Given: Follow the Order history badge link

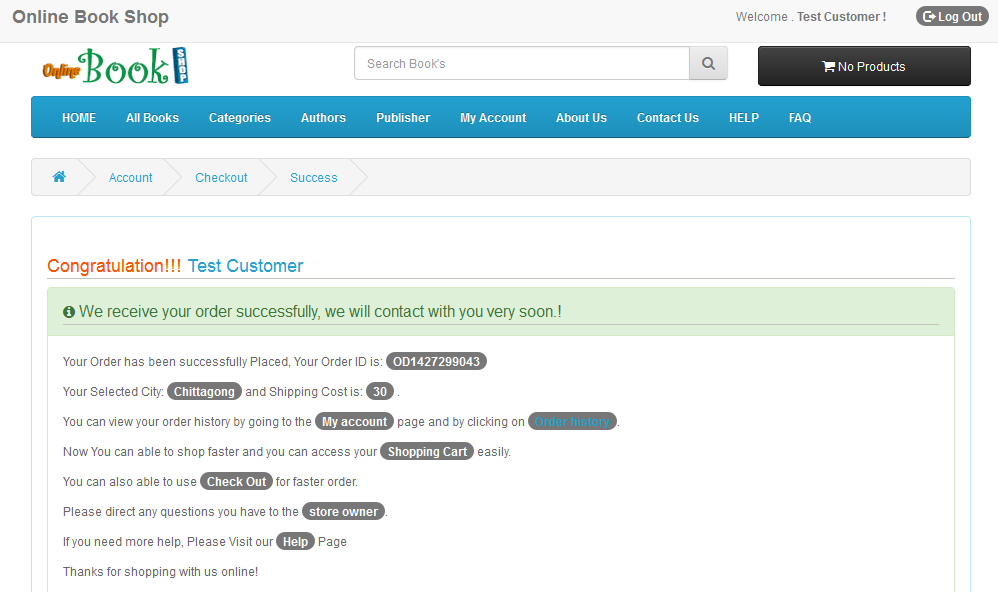Looking at the screenshot, I should 572,422.
